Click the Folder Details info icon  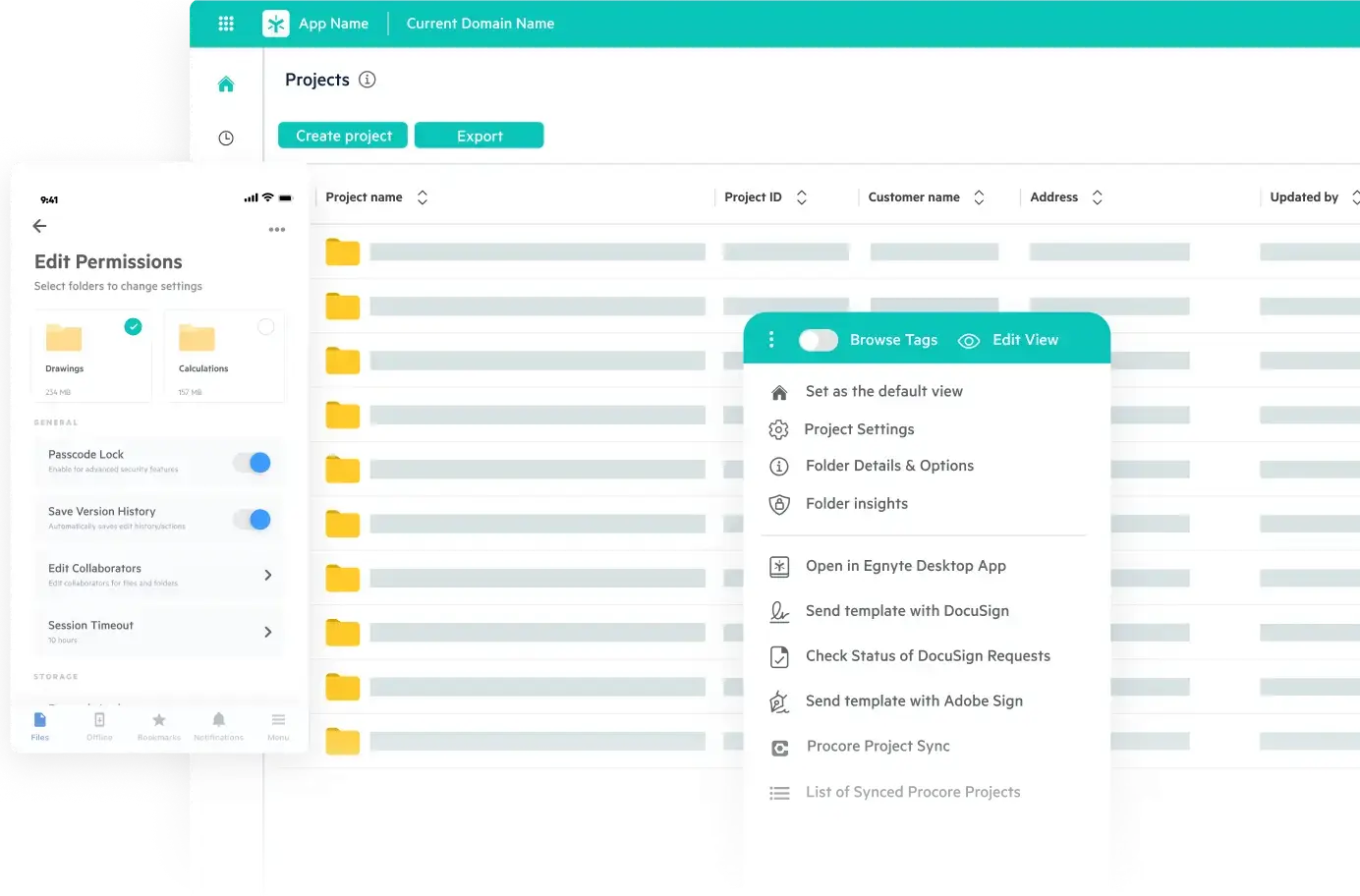point(779,467)
